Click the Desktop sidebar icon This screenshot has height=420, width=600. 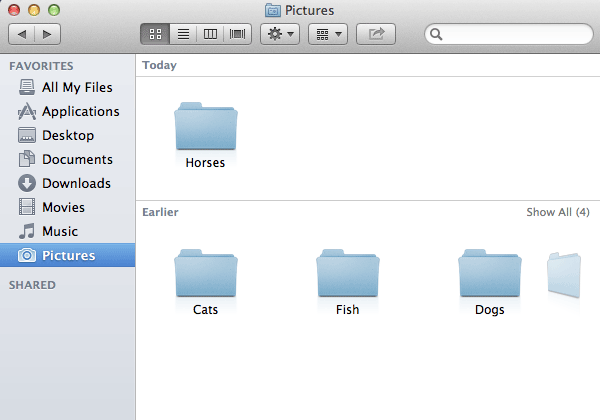pos(27,135)
